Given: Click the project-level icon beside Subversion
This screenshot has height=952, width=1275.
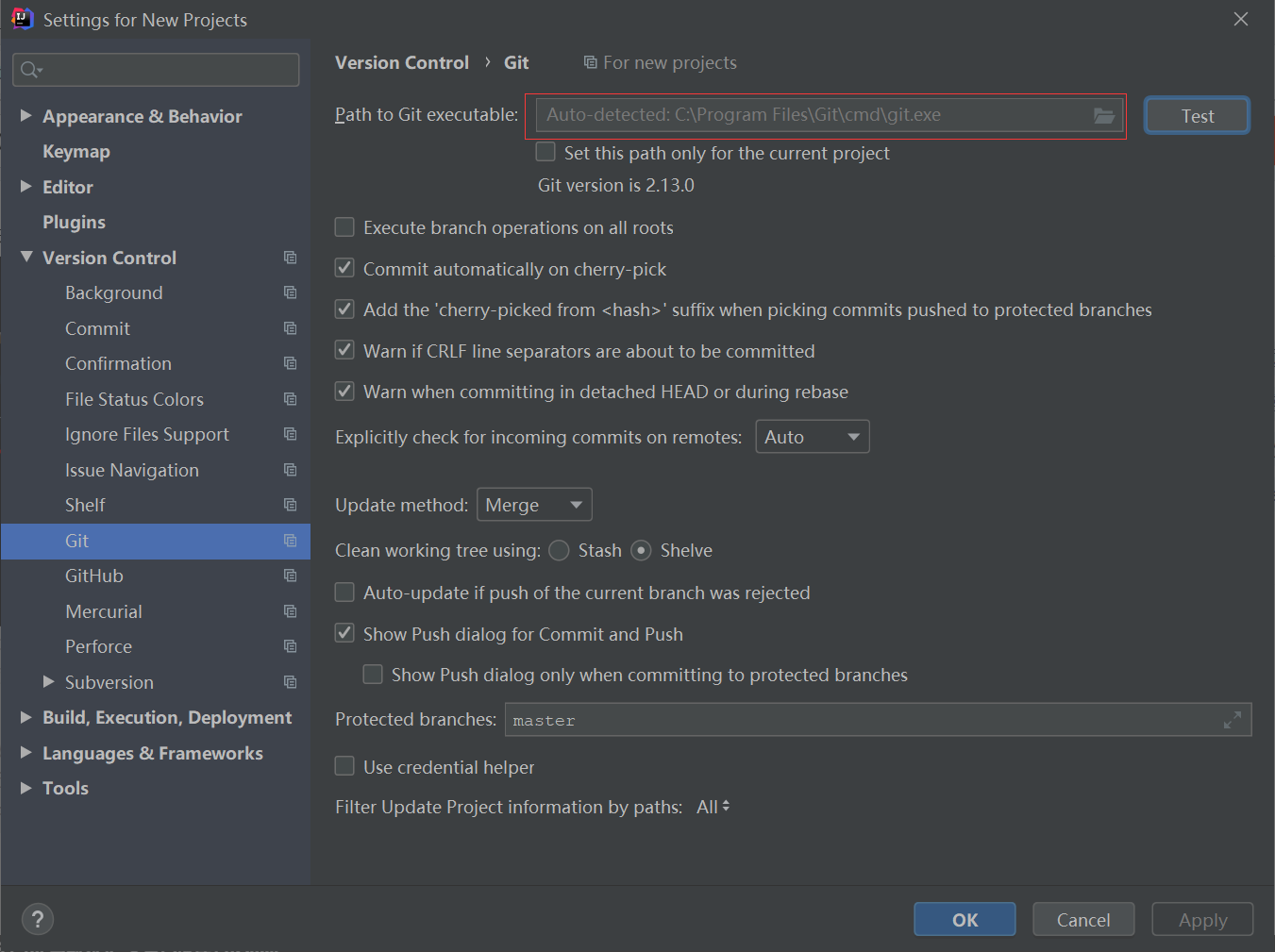Looking at the screenshot, I should coord(290,682).
